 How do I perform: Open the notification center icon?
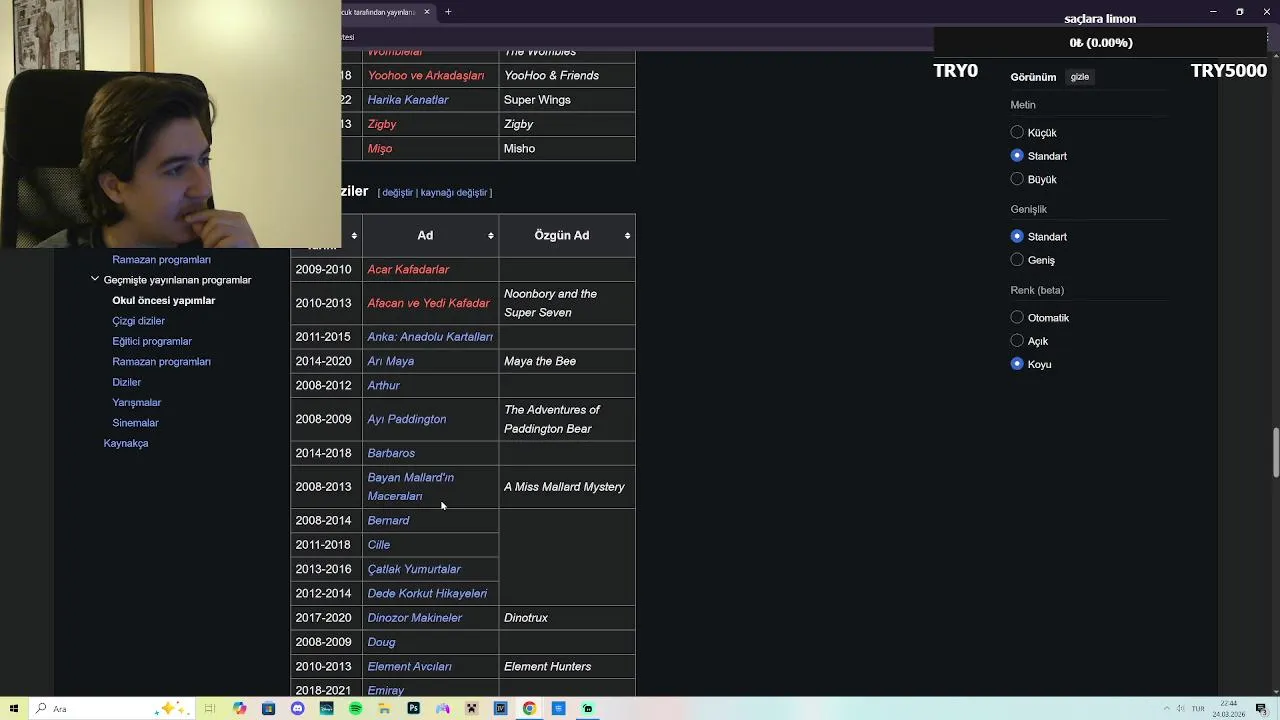tap(1263, 709)
